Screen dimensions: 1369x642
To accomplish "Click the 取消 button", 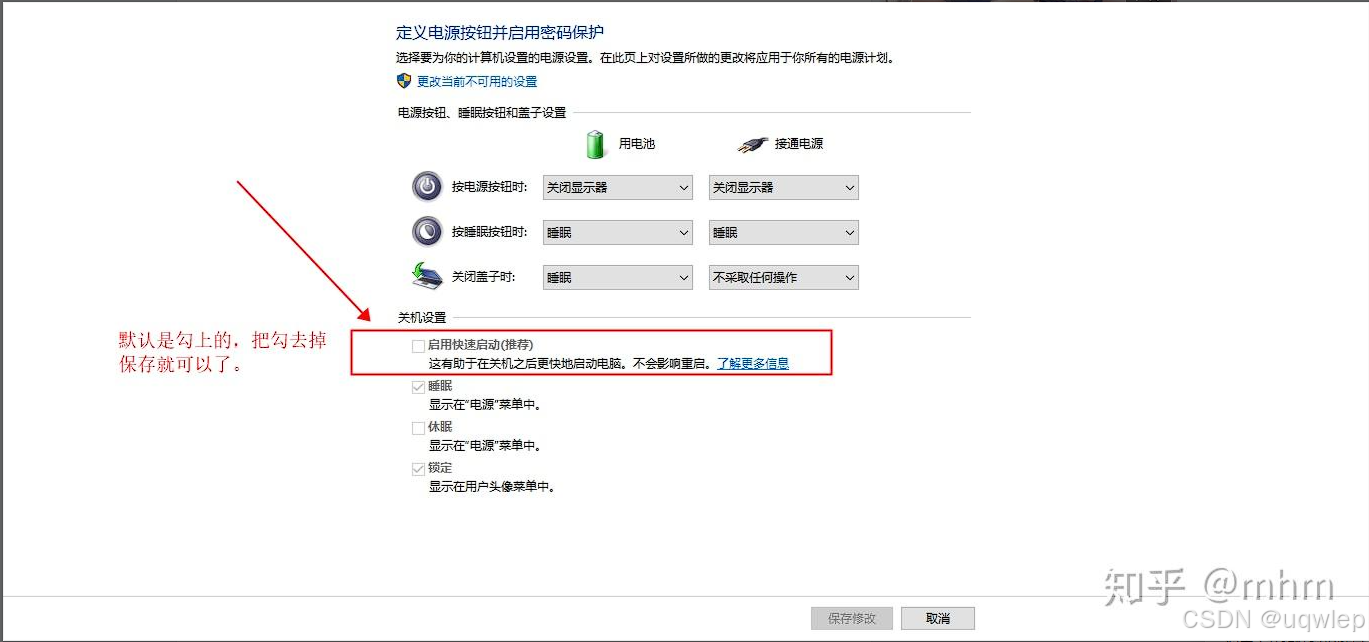I will (938, 618).
